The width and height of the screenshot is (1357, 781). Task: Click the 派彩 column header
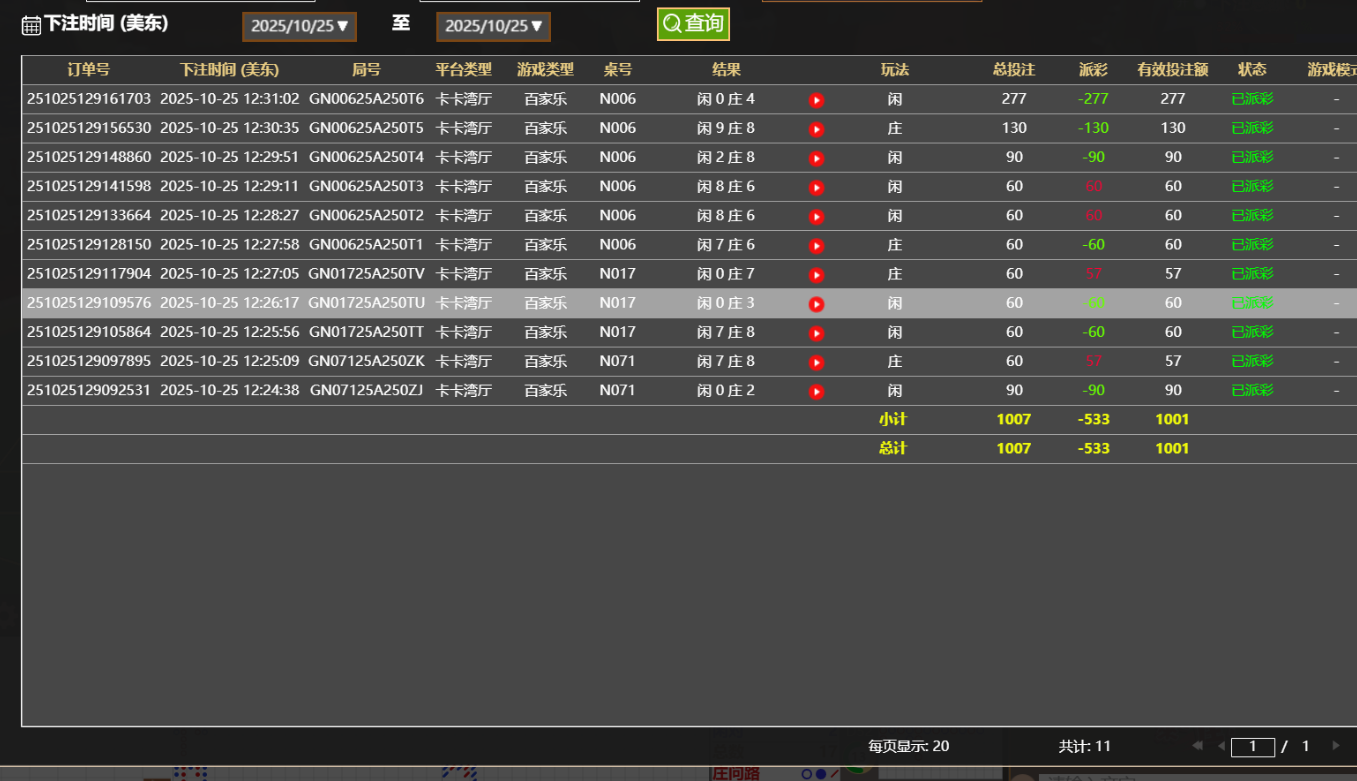click(1093, 70)
